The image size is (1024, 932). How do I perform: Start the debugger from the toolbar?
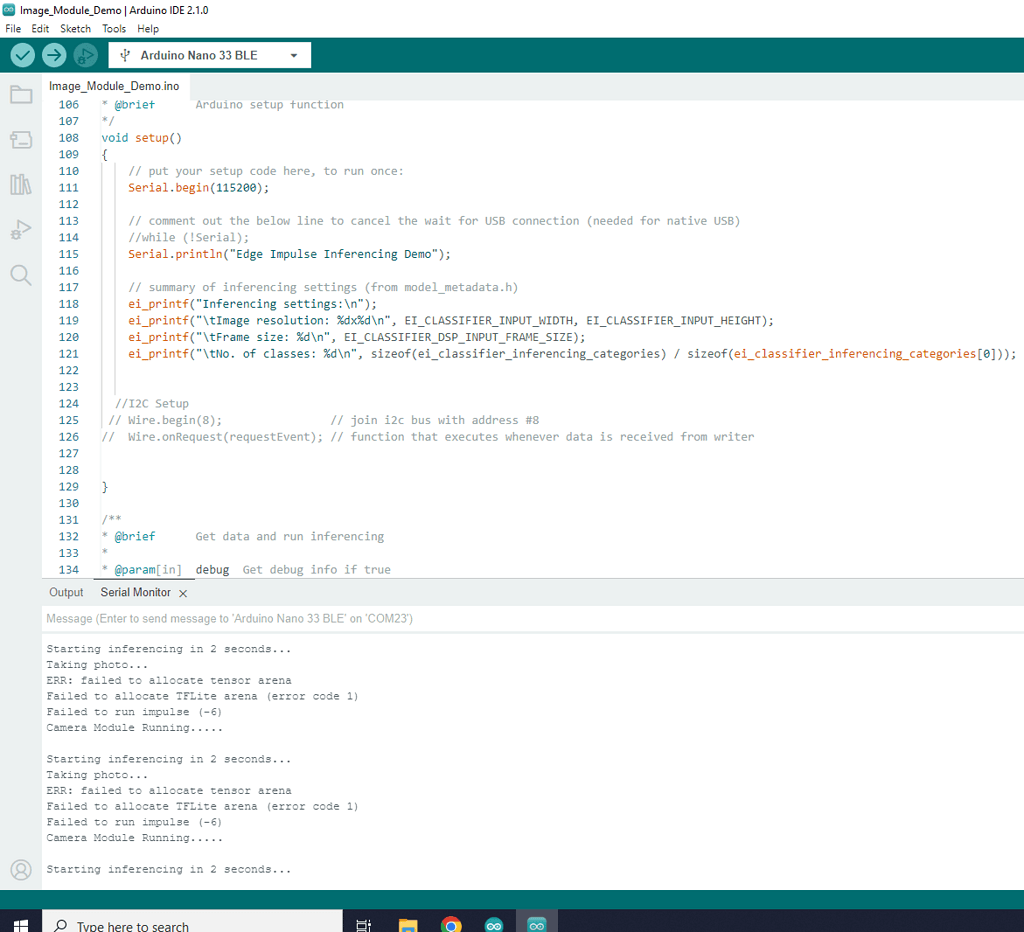[86, 56]
